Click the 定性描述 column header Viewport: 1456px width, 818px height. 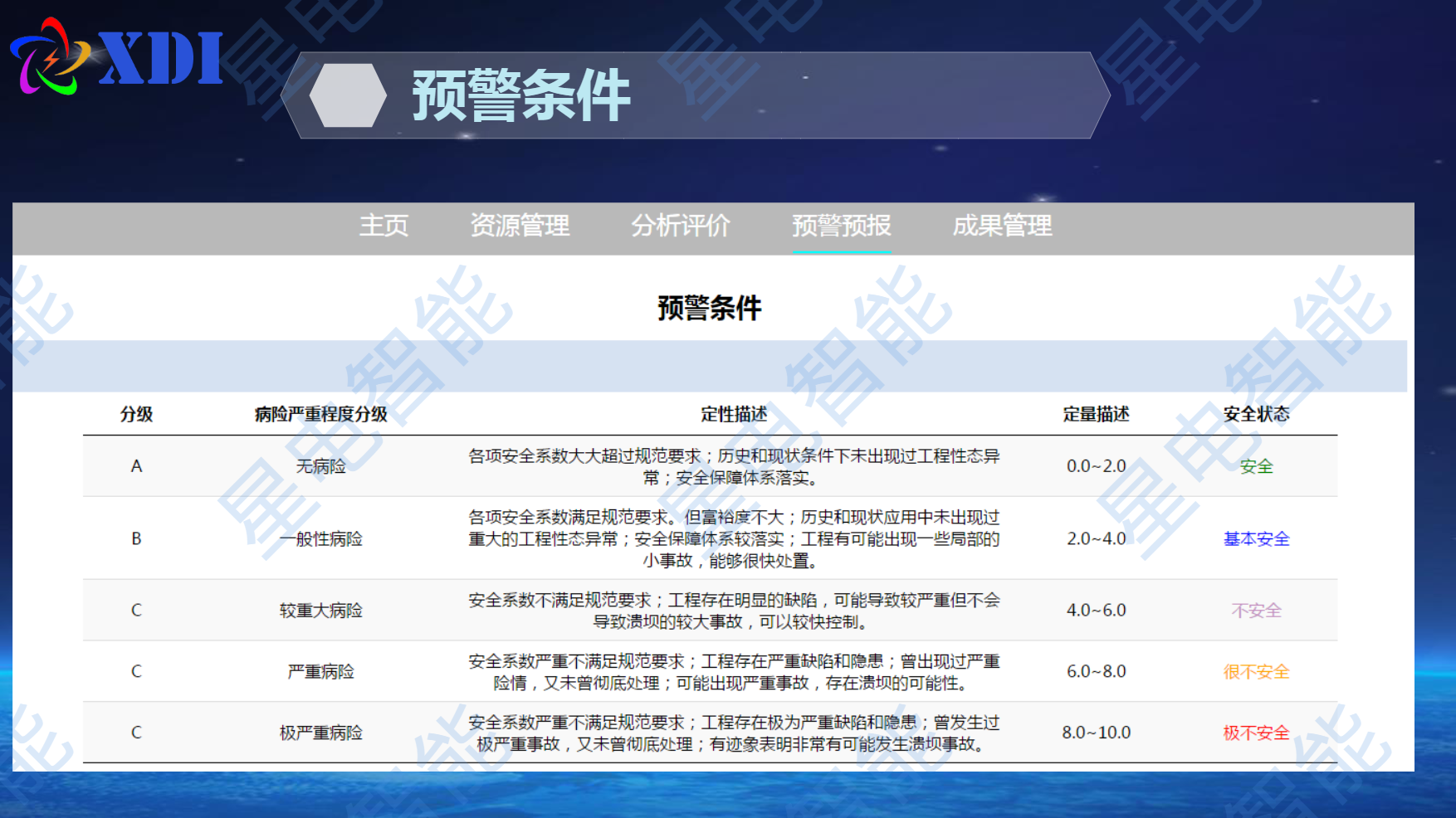click(734, 414)
